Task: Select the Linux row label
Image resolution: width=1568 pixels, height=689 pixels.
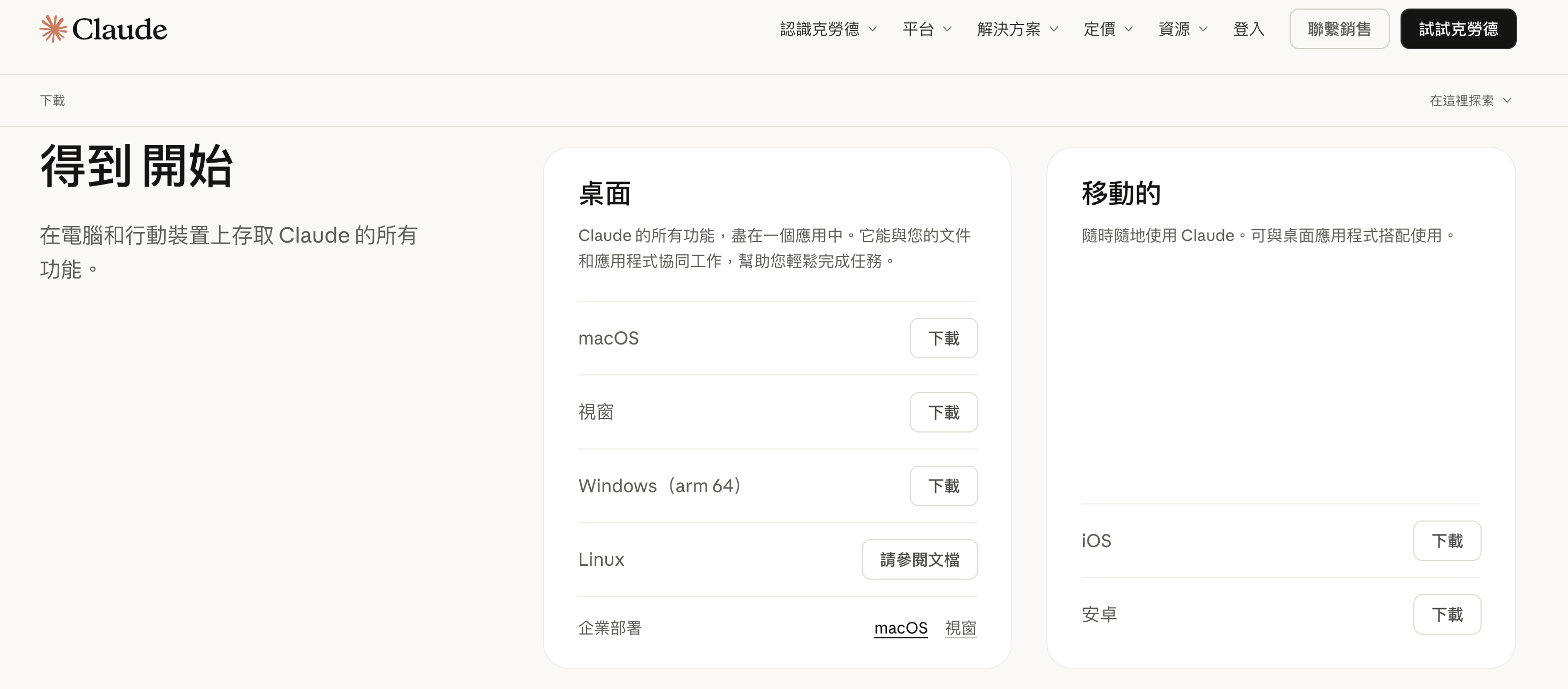Action: point(602,559)
